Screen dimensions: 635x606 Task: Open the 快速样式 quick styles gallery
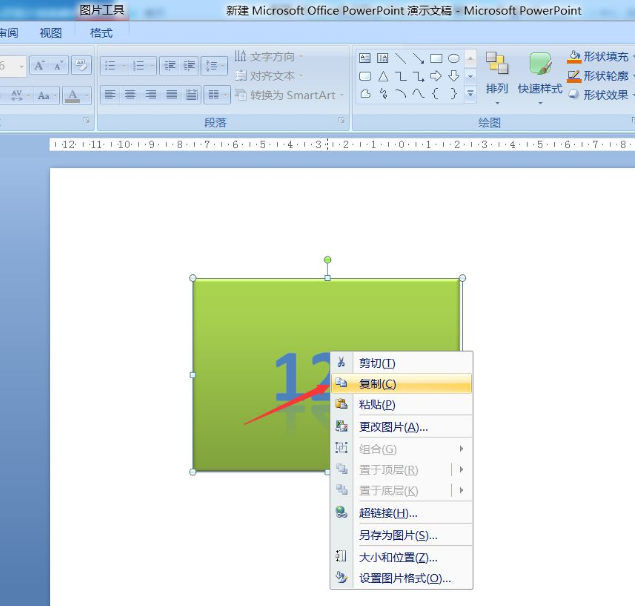(x=540, y=75)
